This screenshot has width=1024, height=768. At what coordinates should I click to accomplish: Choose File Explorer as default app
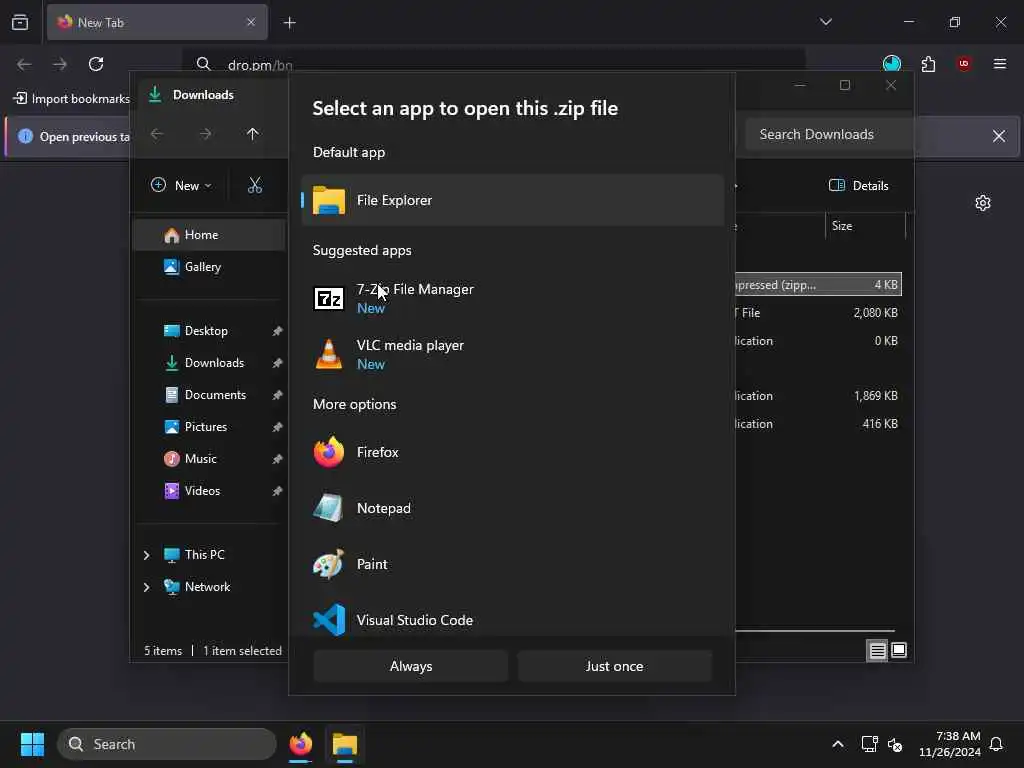coord(512,200)
